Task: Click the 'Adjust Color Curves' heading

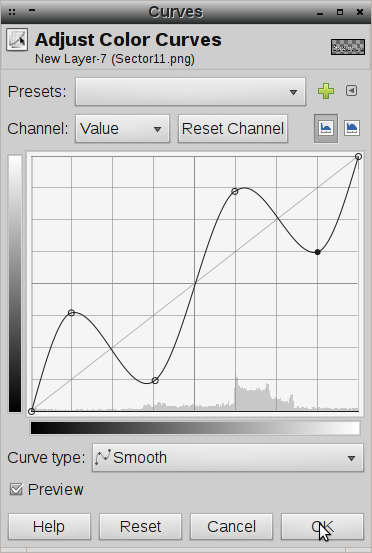Action: pyautogui.click(x=128, y=40)
